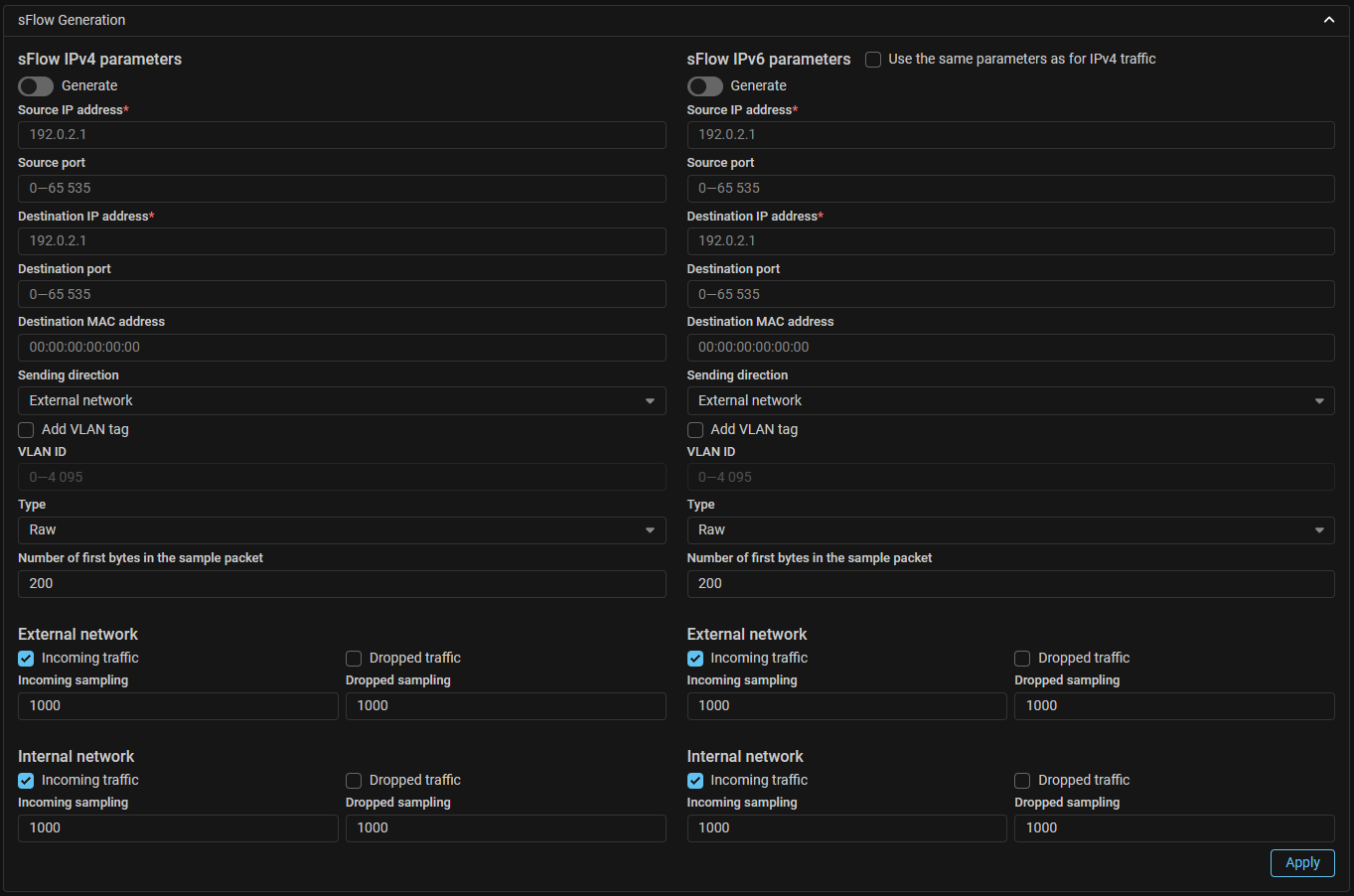Click the IPv4 Source IP address field

click(342, 135)
